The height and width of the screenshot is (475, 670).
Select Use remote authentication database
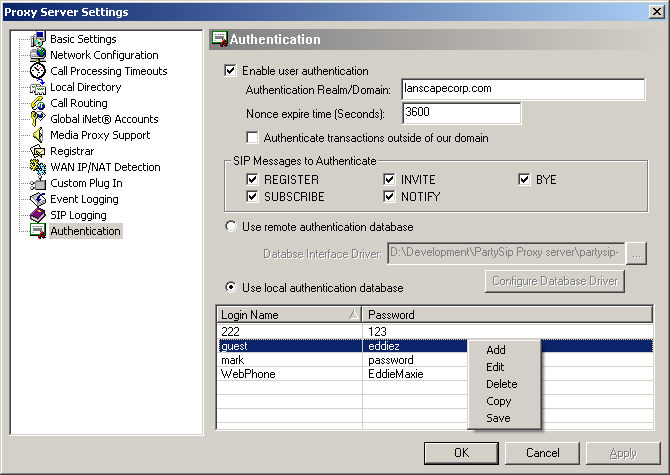[x=231, y=226]
